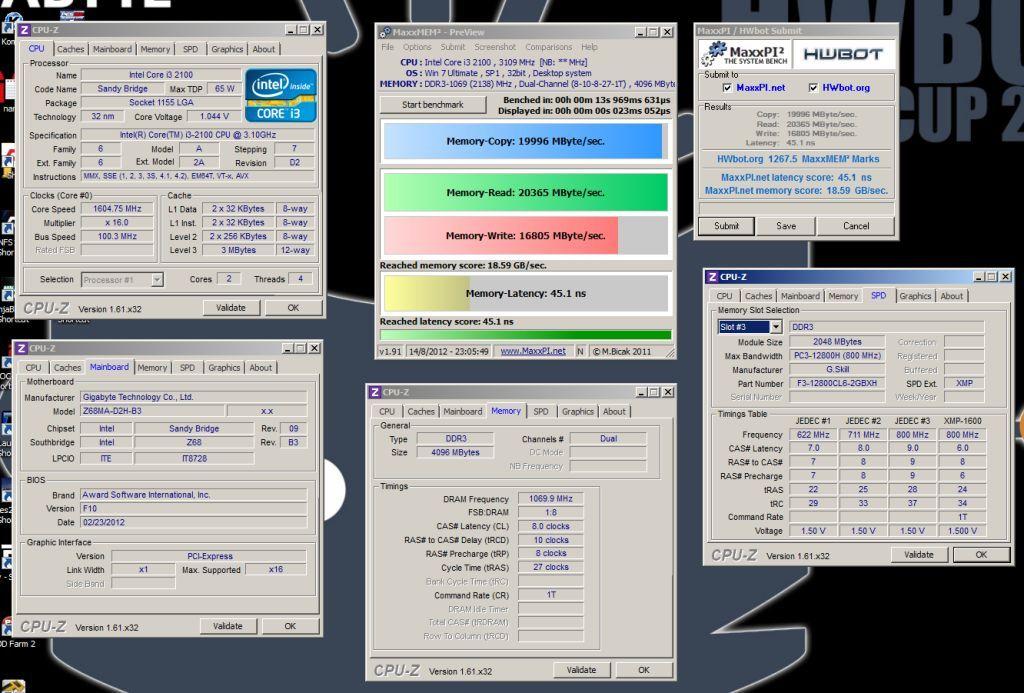Viewport: 1024px width, 693px height.
Task: Click the BIOS date 02/23/2012 value
Action: pyautogui.click(x=193, y=523)
